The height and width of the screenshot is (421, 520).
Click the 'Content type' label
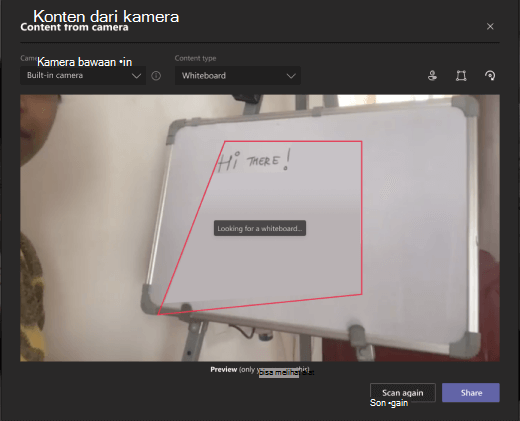[x=195, y=58]
